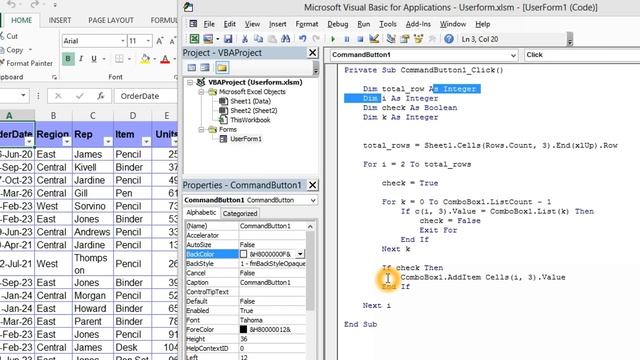Open Project Explorer toolbar icon
640x360 pixels.
coord(391,39)
